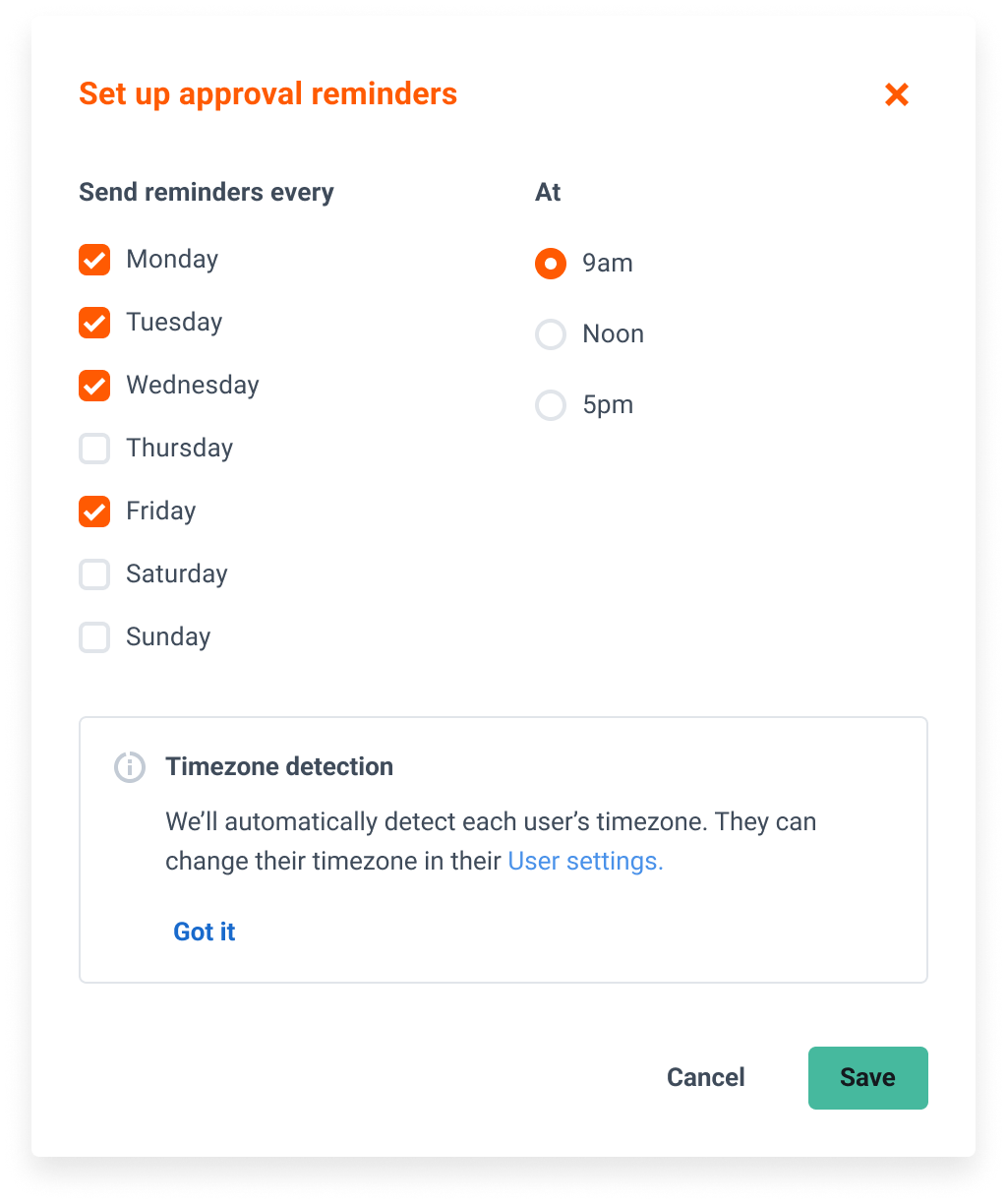Viewport: 1007px width, 1204px height.
Task: Click the 5pm label text
Action: [608, 405]
